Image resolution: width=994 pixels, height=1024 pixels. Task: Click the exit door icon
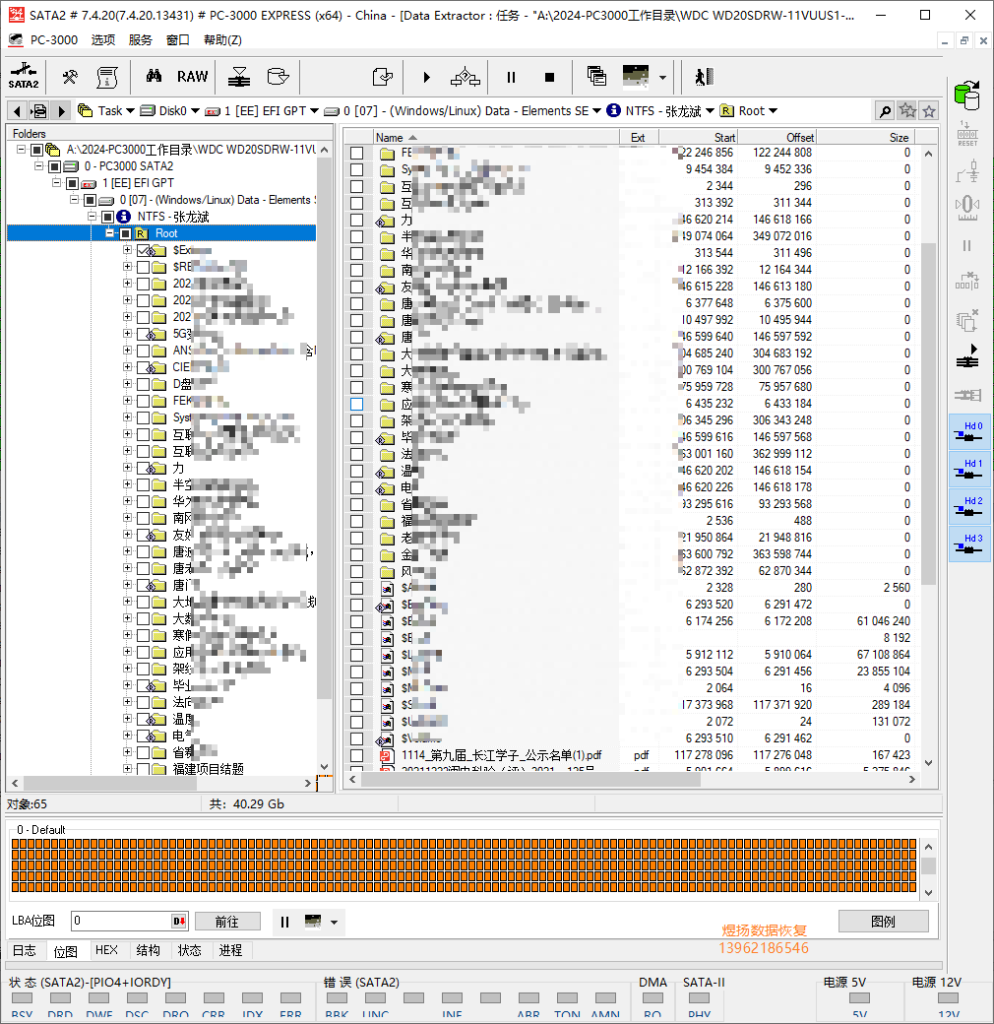click(703, 77)
